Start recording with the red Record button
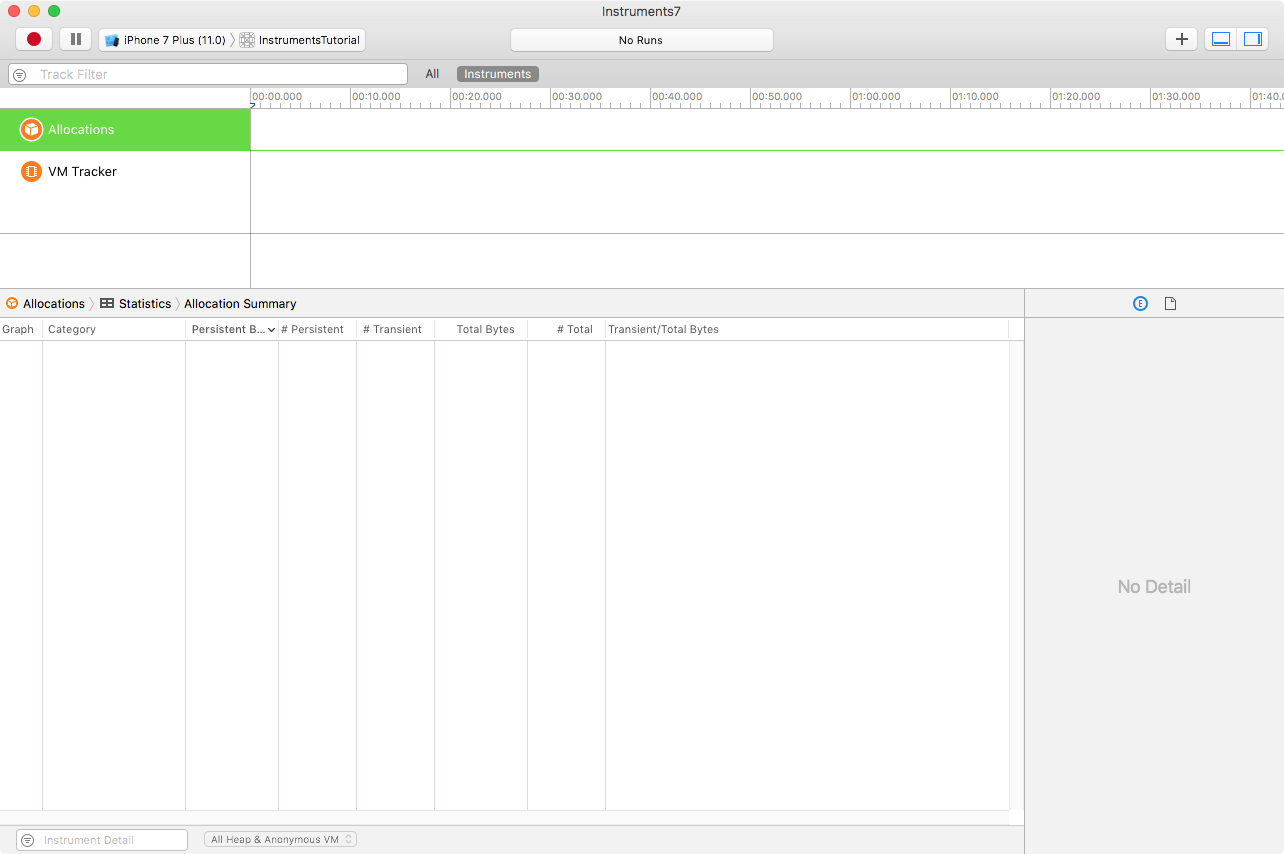1284x854 pixels. [x=34, y=39]
